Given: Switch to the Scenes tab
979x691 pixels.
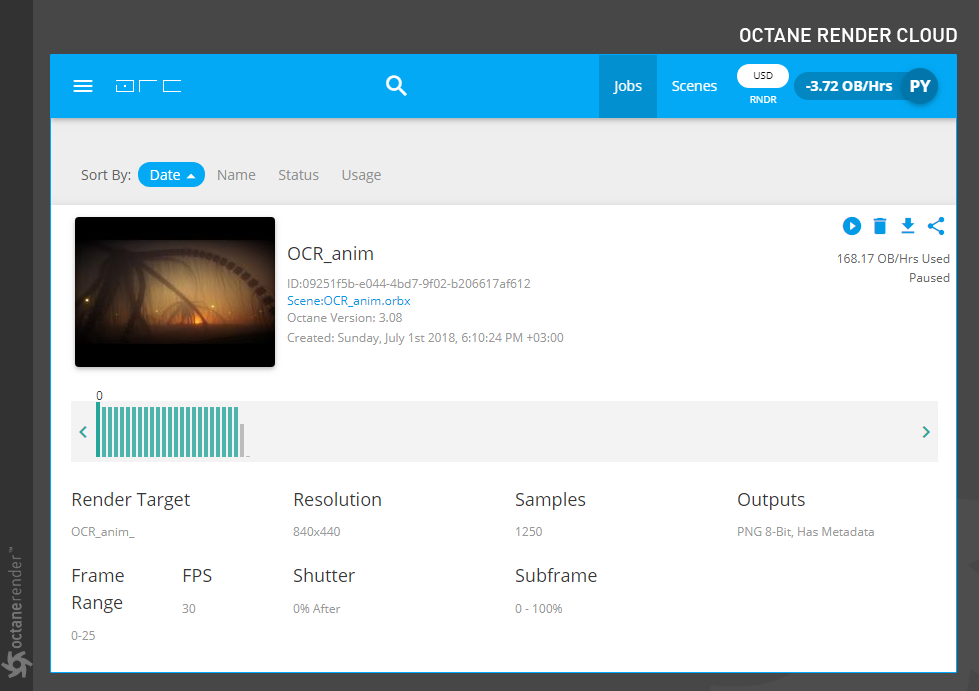Looking at the screenshot, I should (694, 86).
